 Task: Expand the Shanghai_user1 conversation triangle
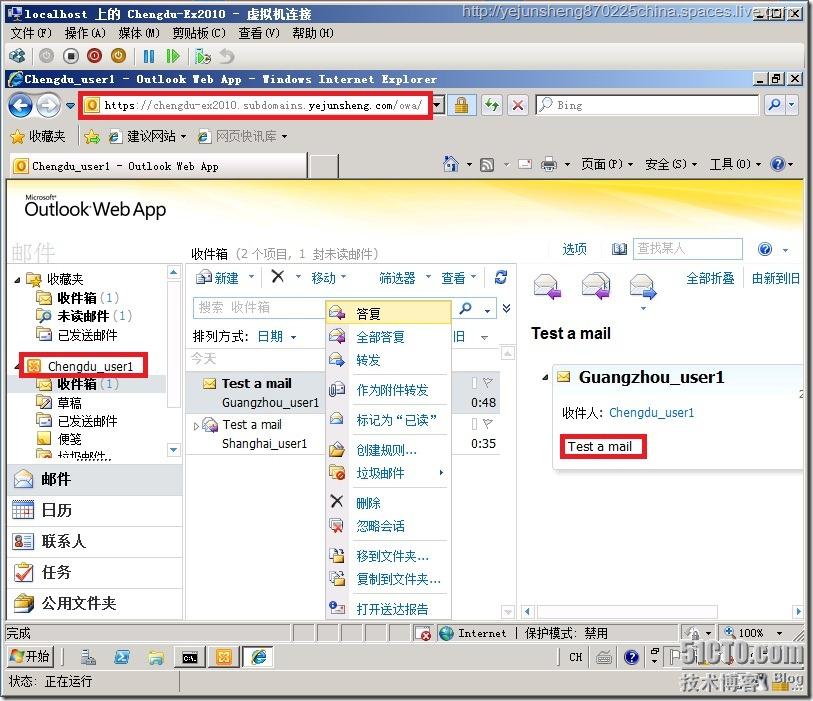click(196, 426)
